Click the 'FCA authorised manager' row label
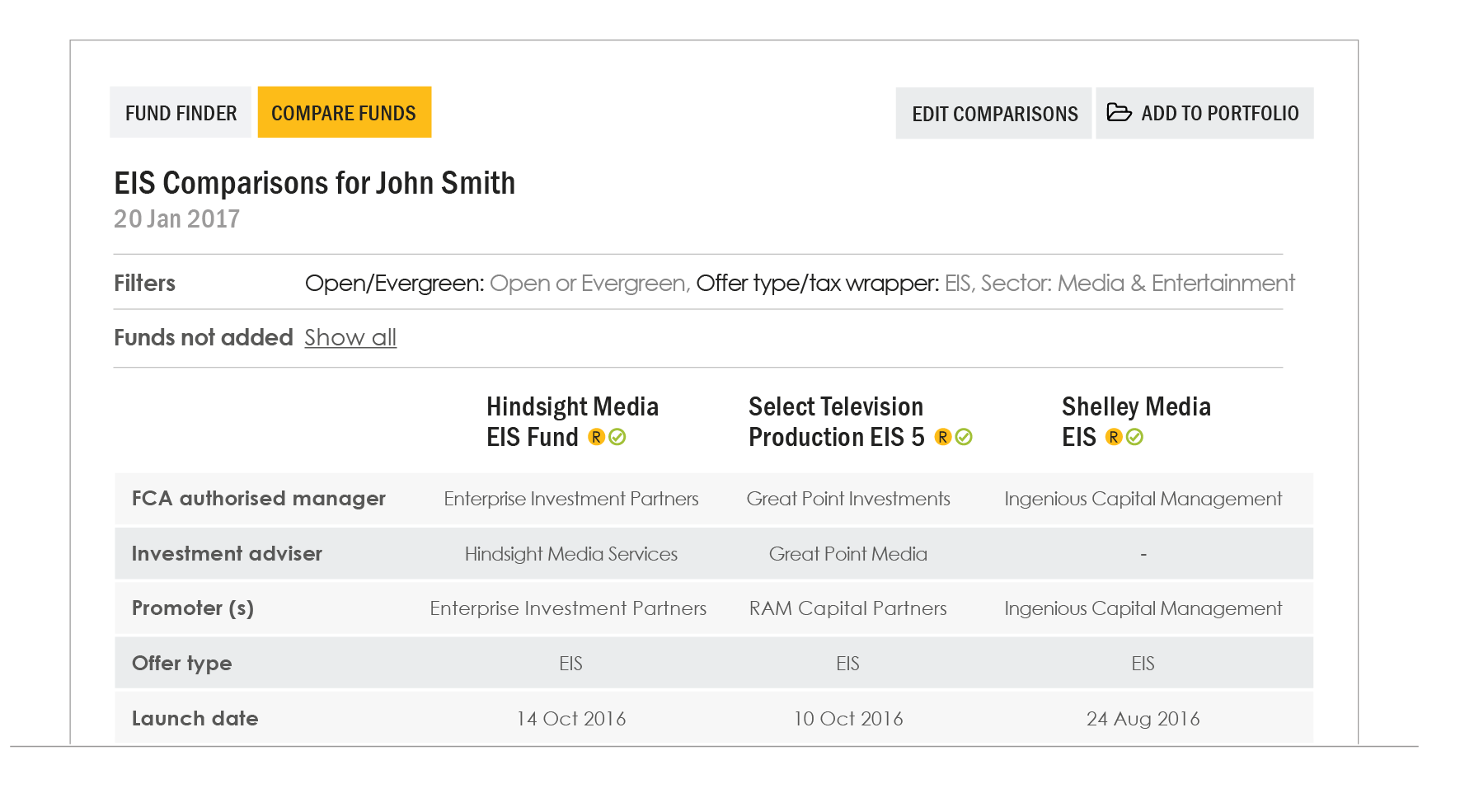This screenshot has height=812, width=1474. pyautogui.click(x=259, y=499)
